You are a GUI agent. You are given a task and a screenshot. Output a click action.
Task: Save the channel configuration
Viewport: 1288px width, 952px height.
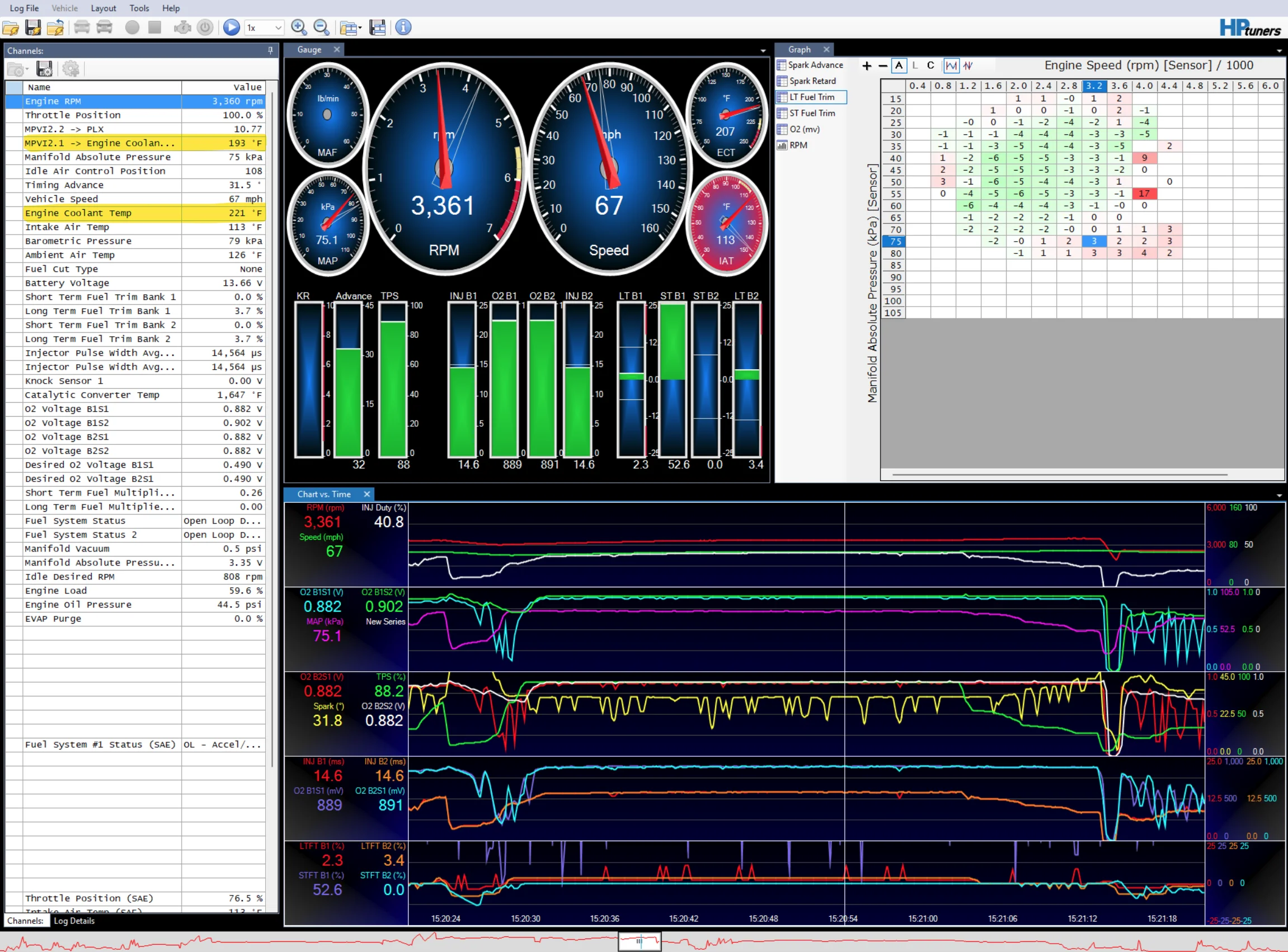(x=44, y=70)
